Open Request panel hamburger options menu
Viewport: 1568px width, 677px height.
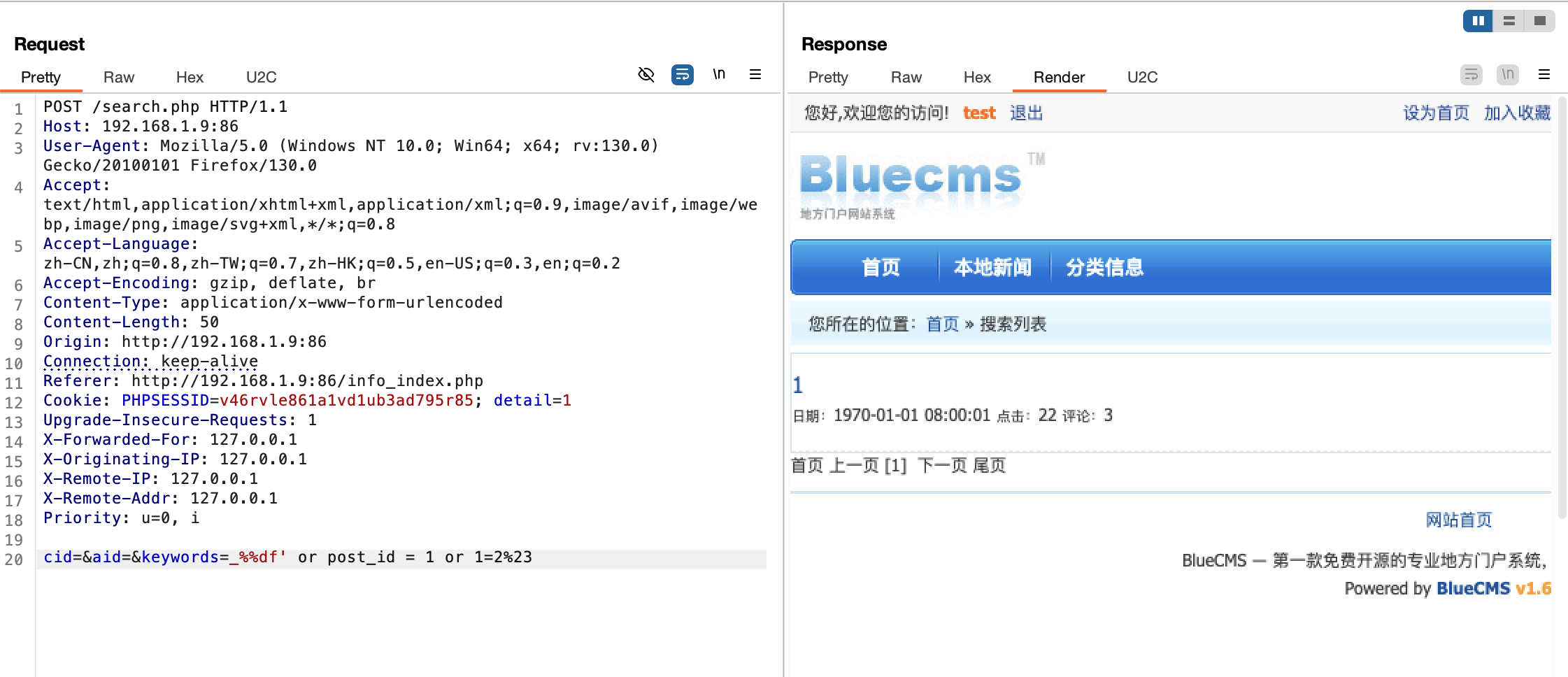(755, 74)
